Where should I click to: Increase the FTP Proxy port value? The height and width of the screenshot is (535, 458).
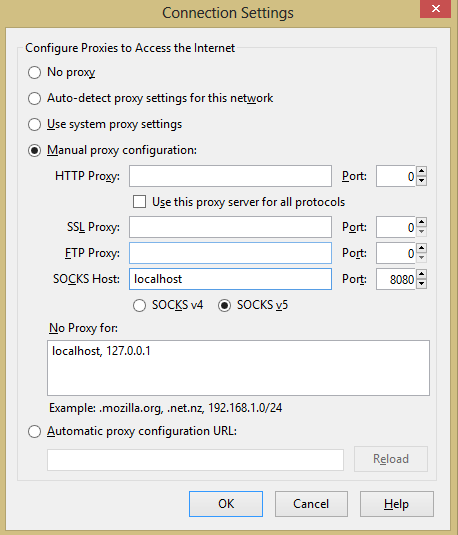422,248
